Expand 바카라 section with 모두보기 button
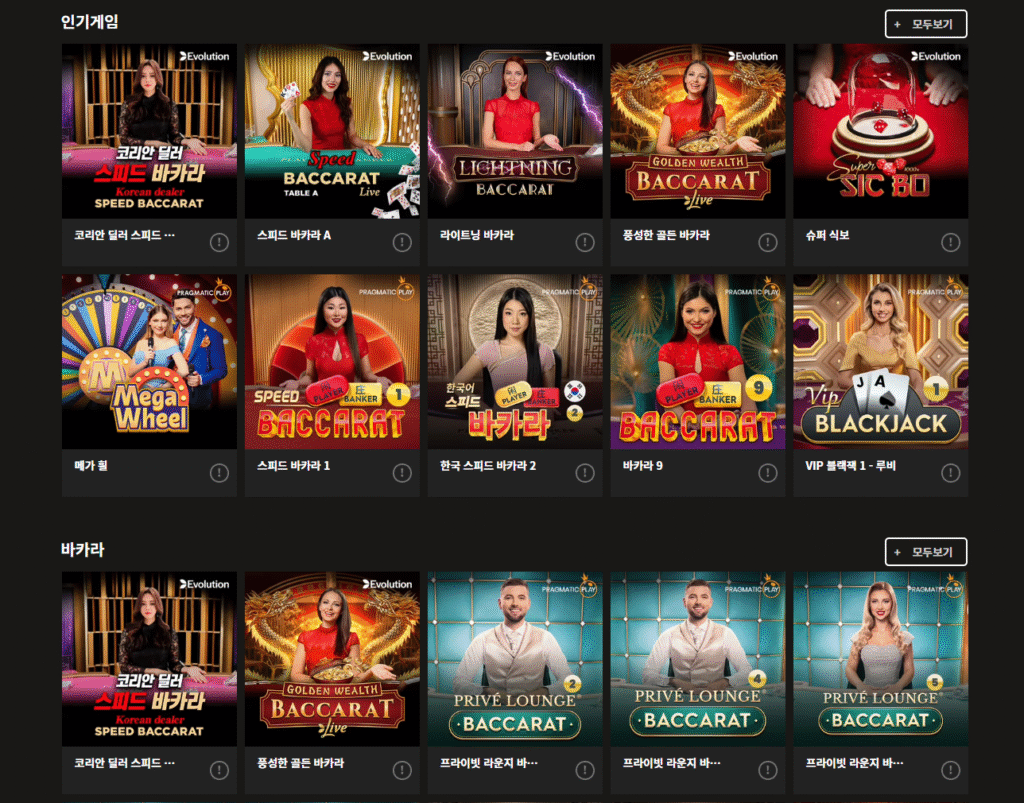This screenshot has width=1024, height=803. coord(925,552)
